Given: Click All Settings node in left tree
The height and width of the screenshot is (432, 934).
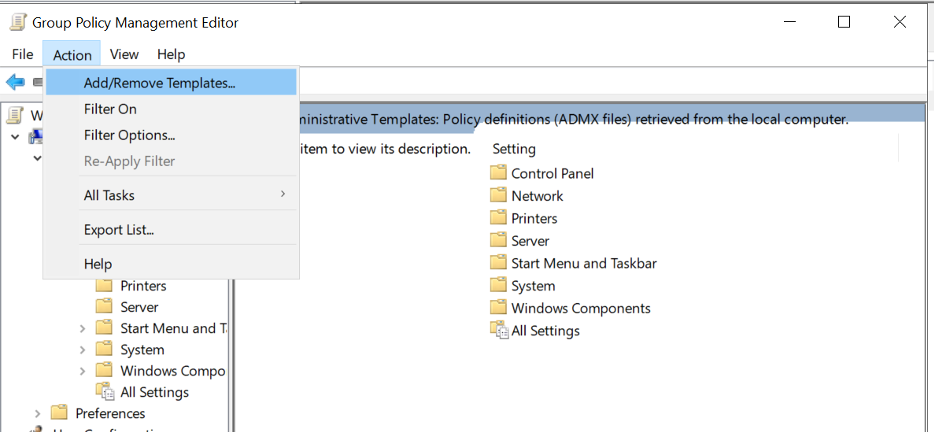Looking at the screenshot, I should tap(142, 391).
